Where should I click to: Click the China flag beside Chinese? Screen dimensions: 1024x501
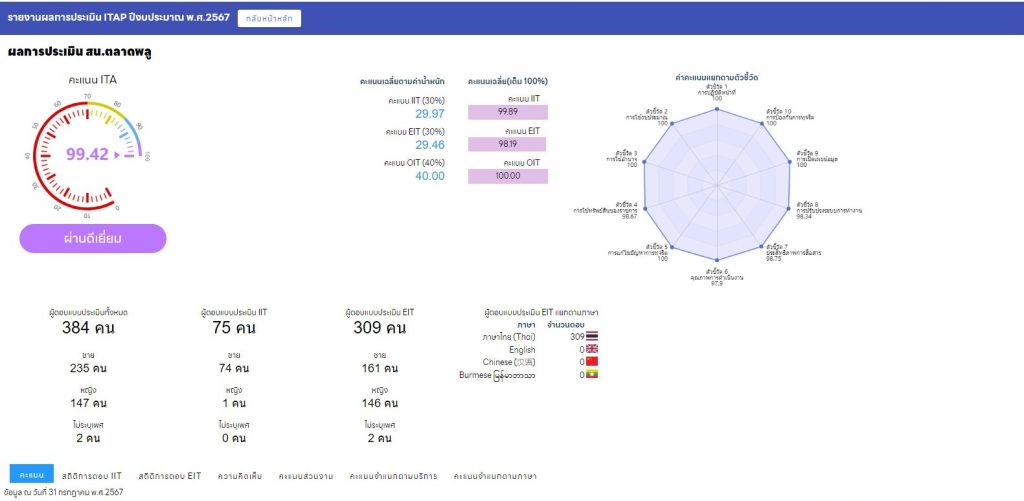click(x=592, y=362)
